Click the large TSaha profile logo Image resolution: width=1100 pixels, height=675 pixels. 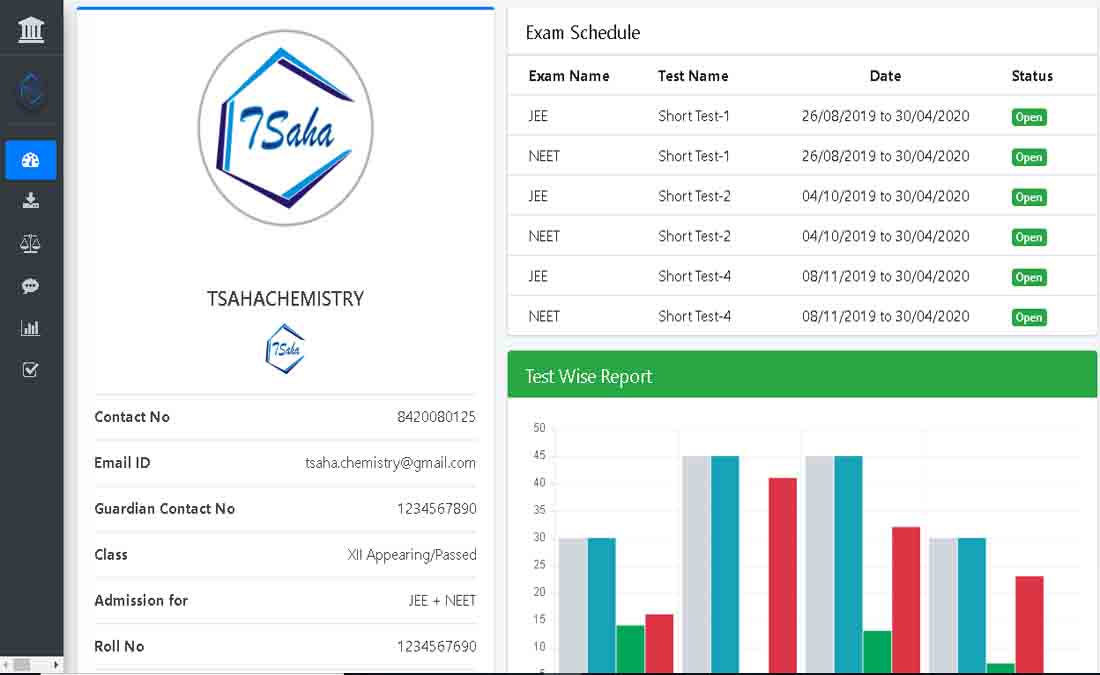pos(286,128)
